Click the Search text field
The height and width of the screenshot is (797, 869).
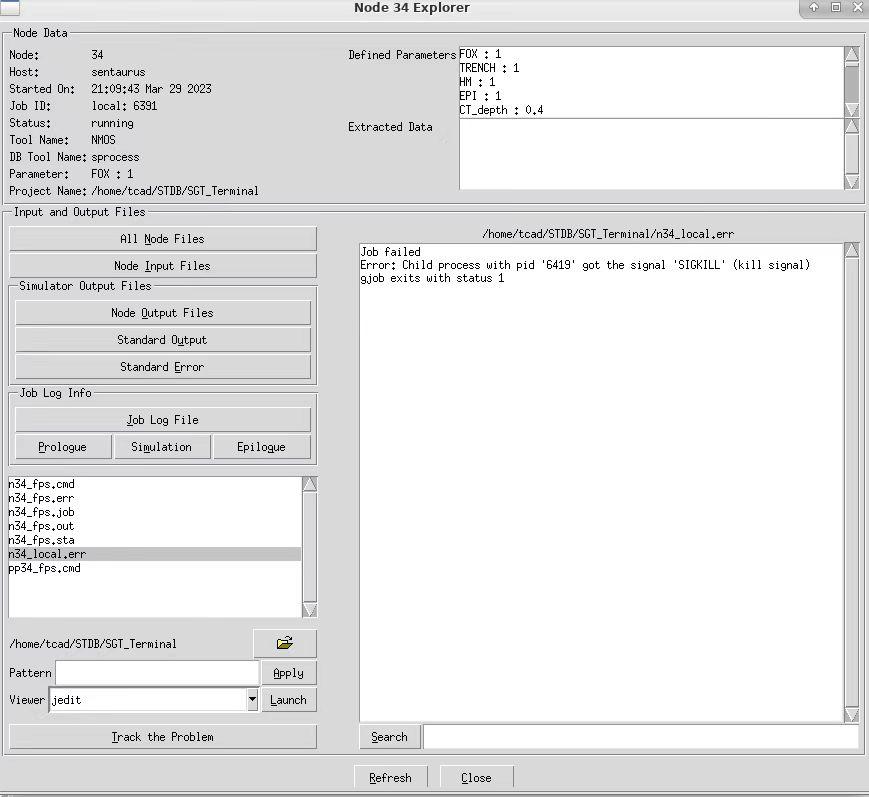[x=641, y=737]
